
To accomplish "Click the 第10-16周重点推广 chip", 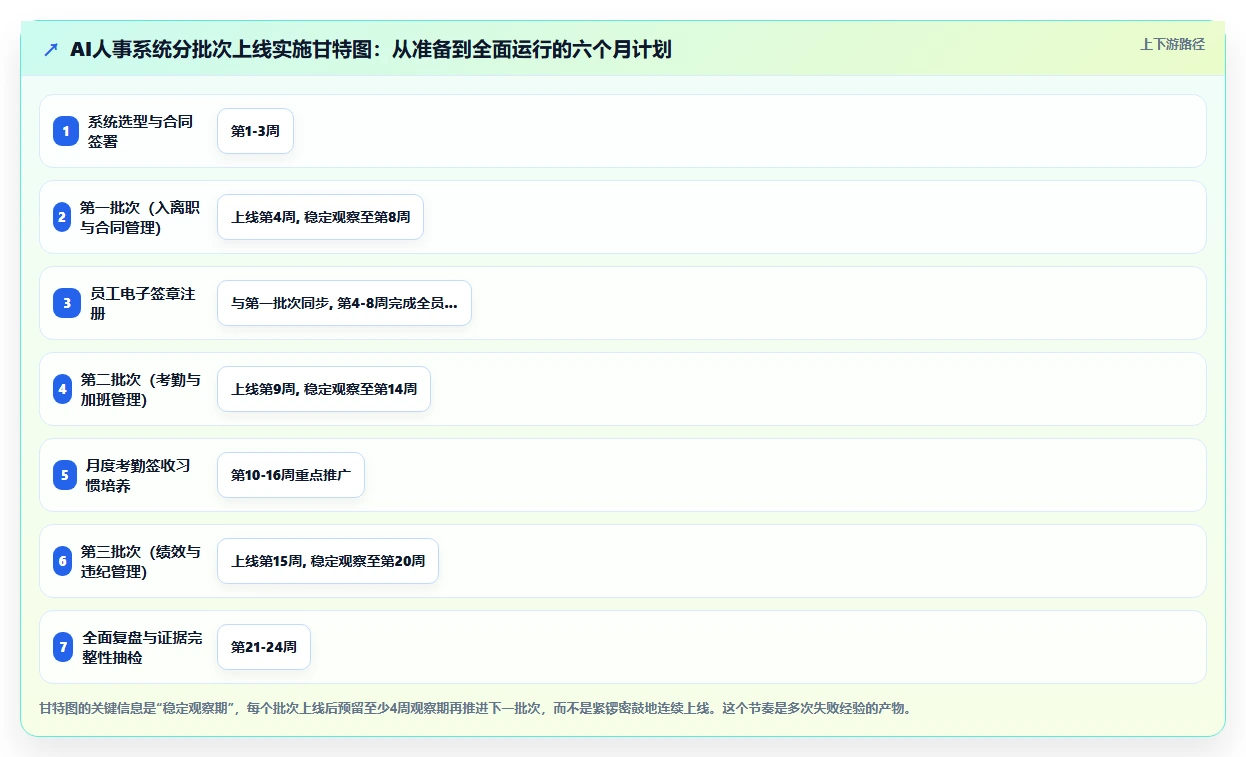I will pyautogui.click(x=291, y=475).
